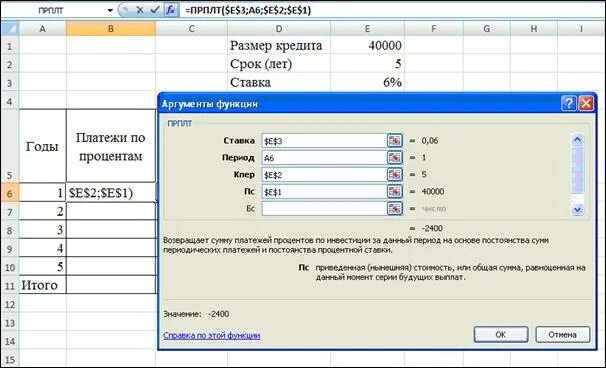606x368 pixels.
Task: Select row 6 header
Action: 10,193
